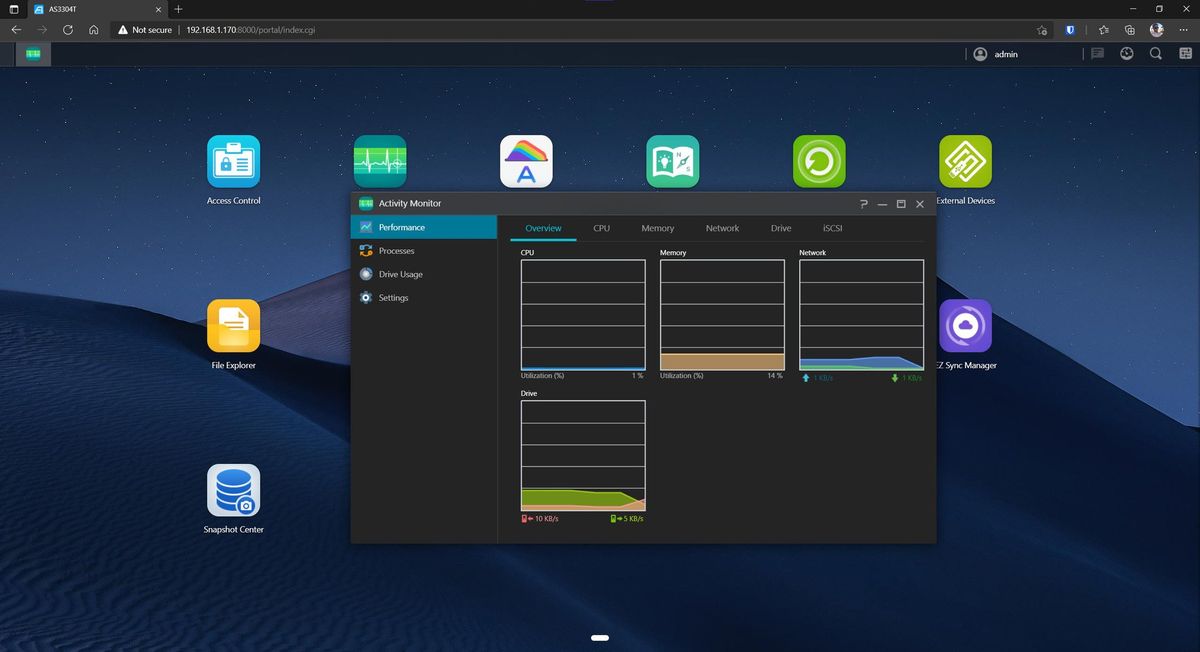Open the ADM preferences panel icon
The height and width of the screenshot is (652, 1200).
pos(1183,54)
